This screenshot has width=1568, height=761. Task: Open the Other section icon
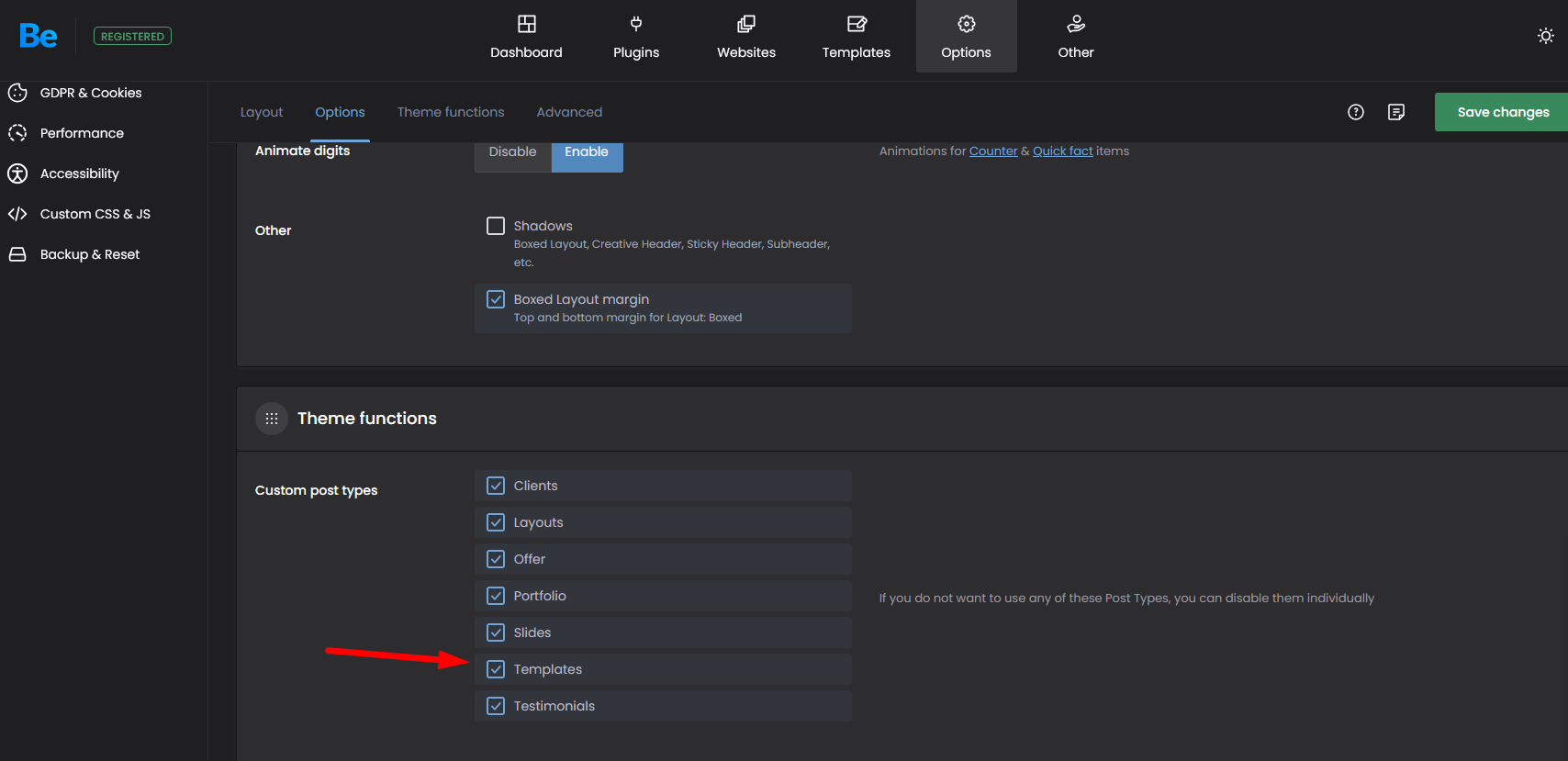tap(1076, 24)
